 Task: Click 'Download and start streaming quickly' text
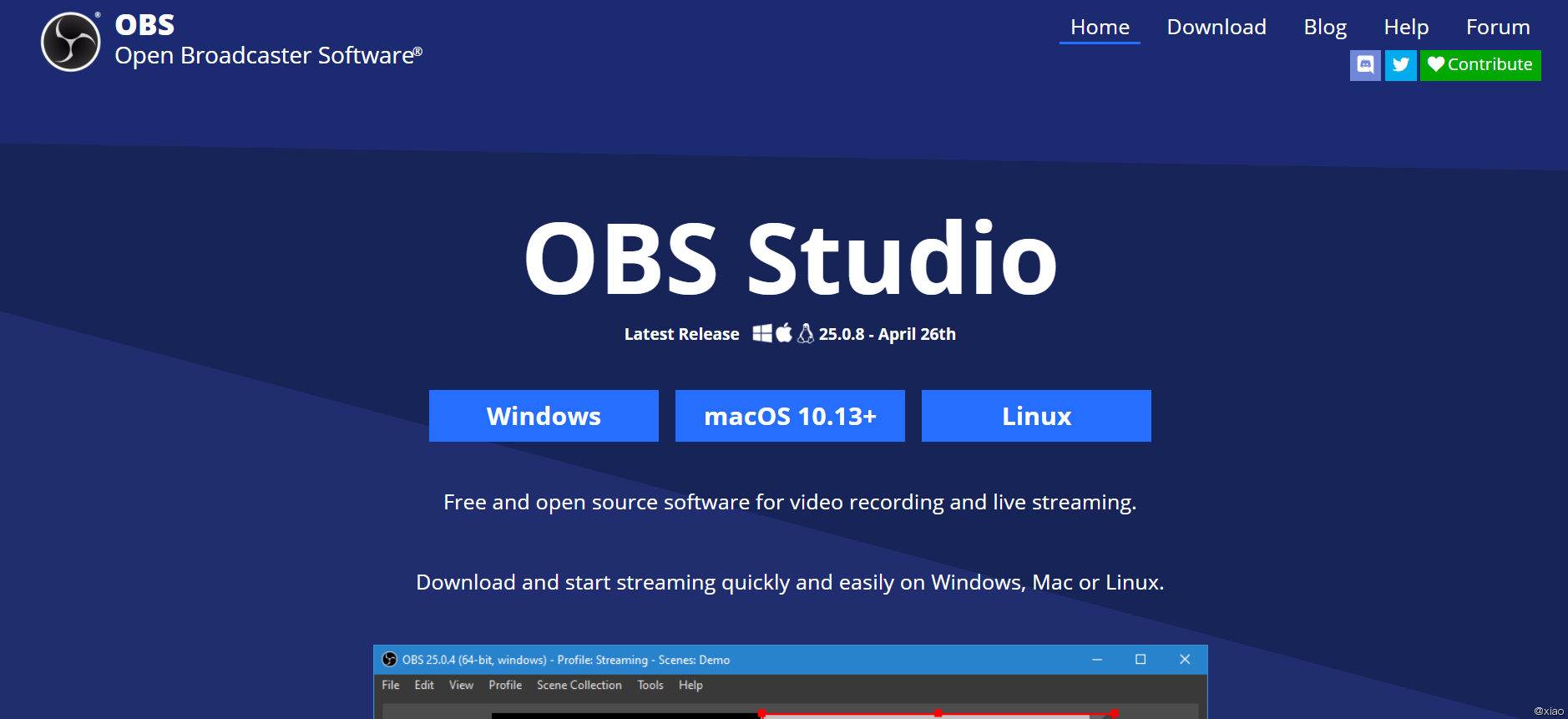point(790,582)
